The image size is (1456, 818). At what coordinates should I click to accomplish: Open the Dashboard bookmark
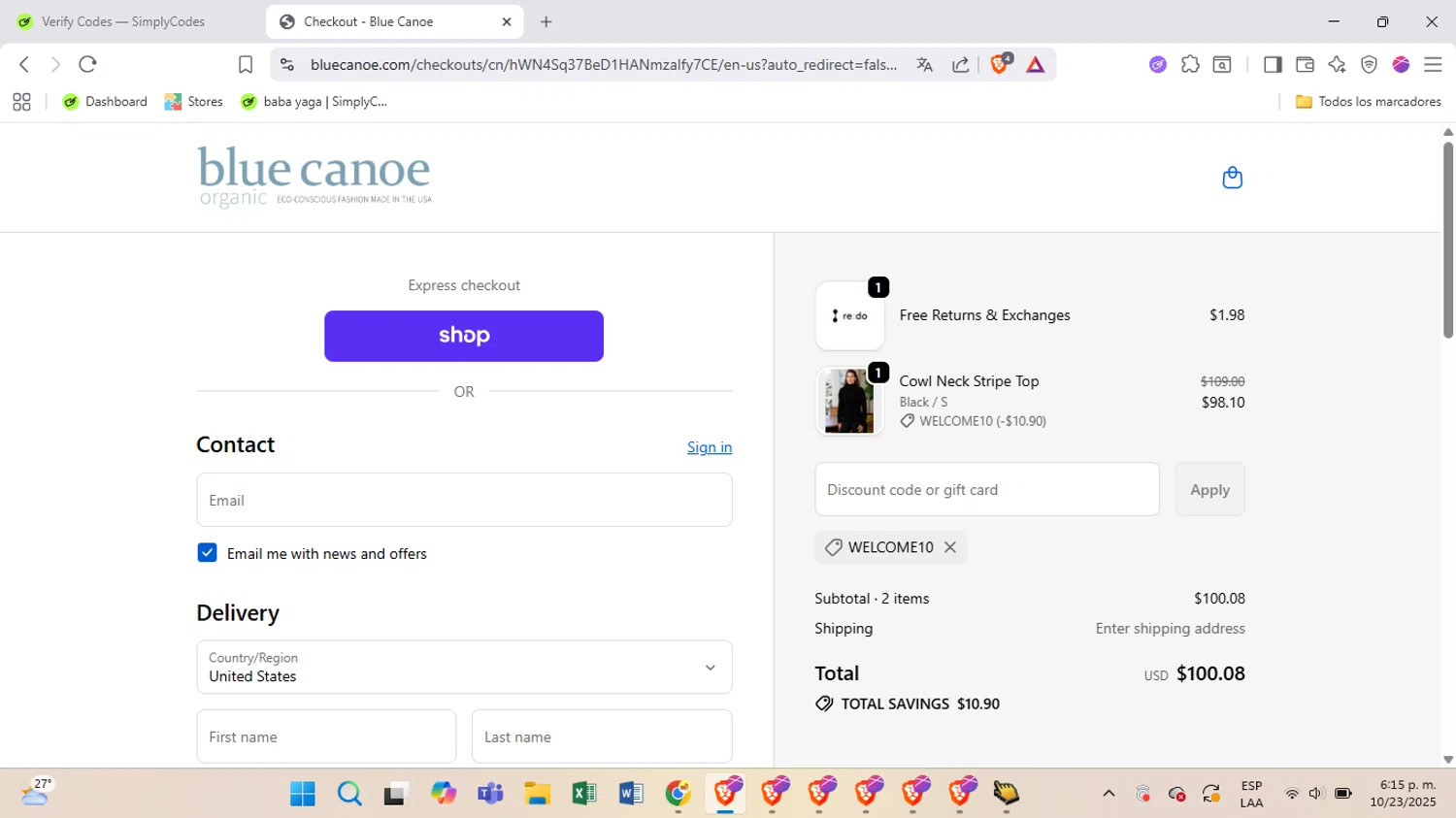pyautogui.click(x=104, y=102)
